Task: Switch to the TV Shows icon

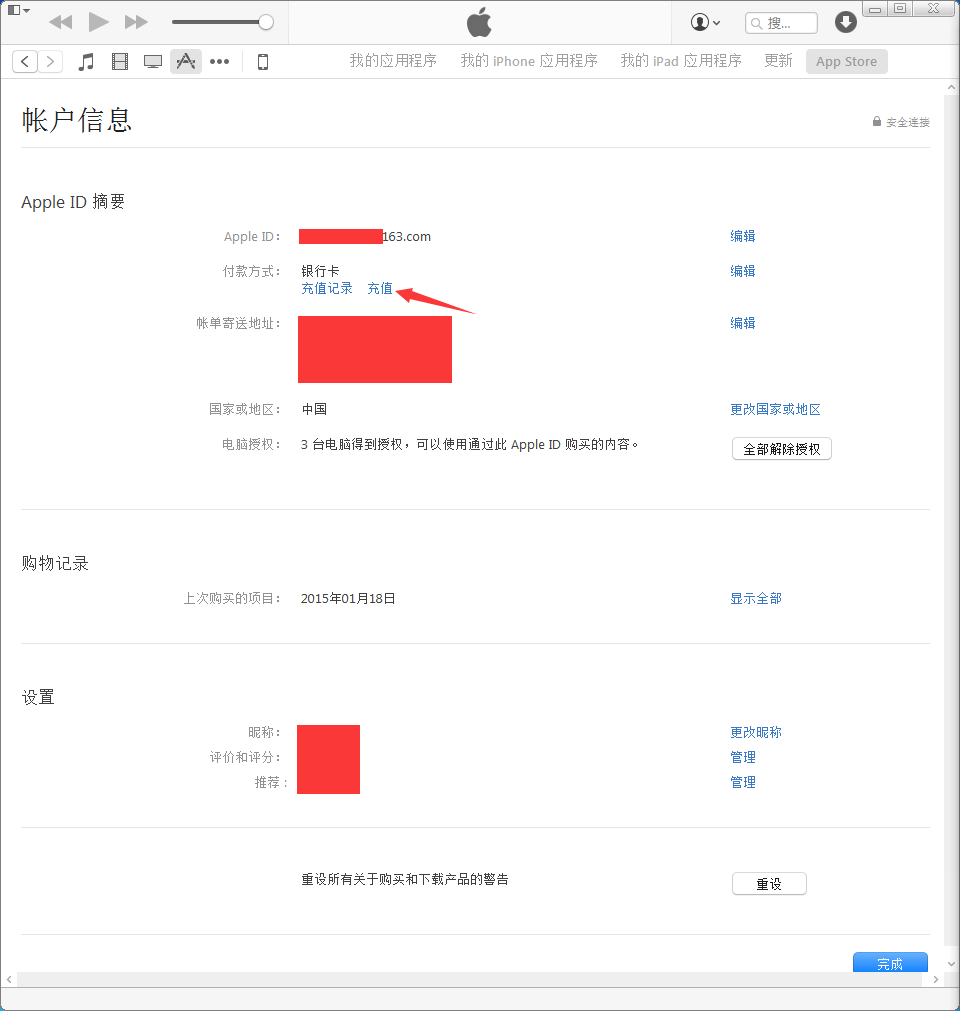Action: click(153, 62)
